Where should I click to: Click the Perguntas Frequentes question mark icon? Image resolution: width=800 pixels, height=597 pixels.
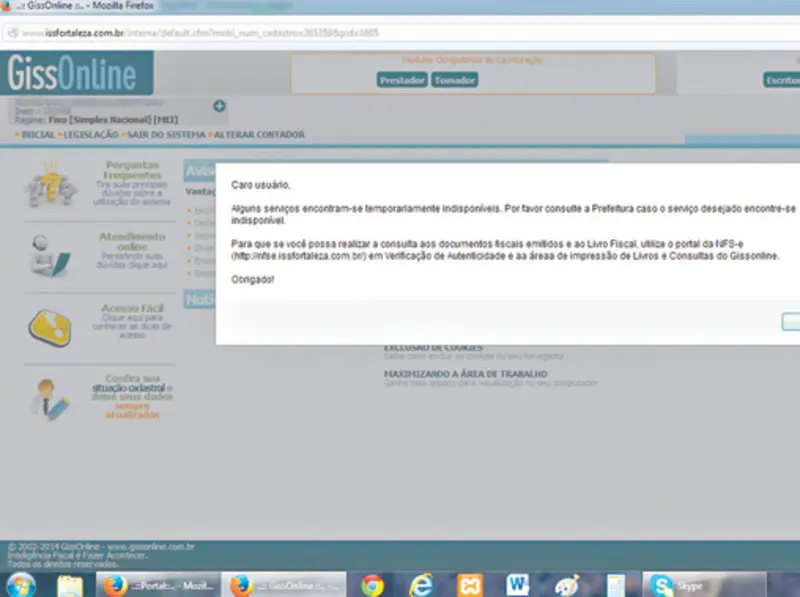coord(49,184)
